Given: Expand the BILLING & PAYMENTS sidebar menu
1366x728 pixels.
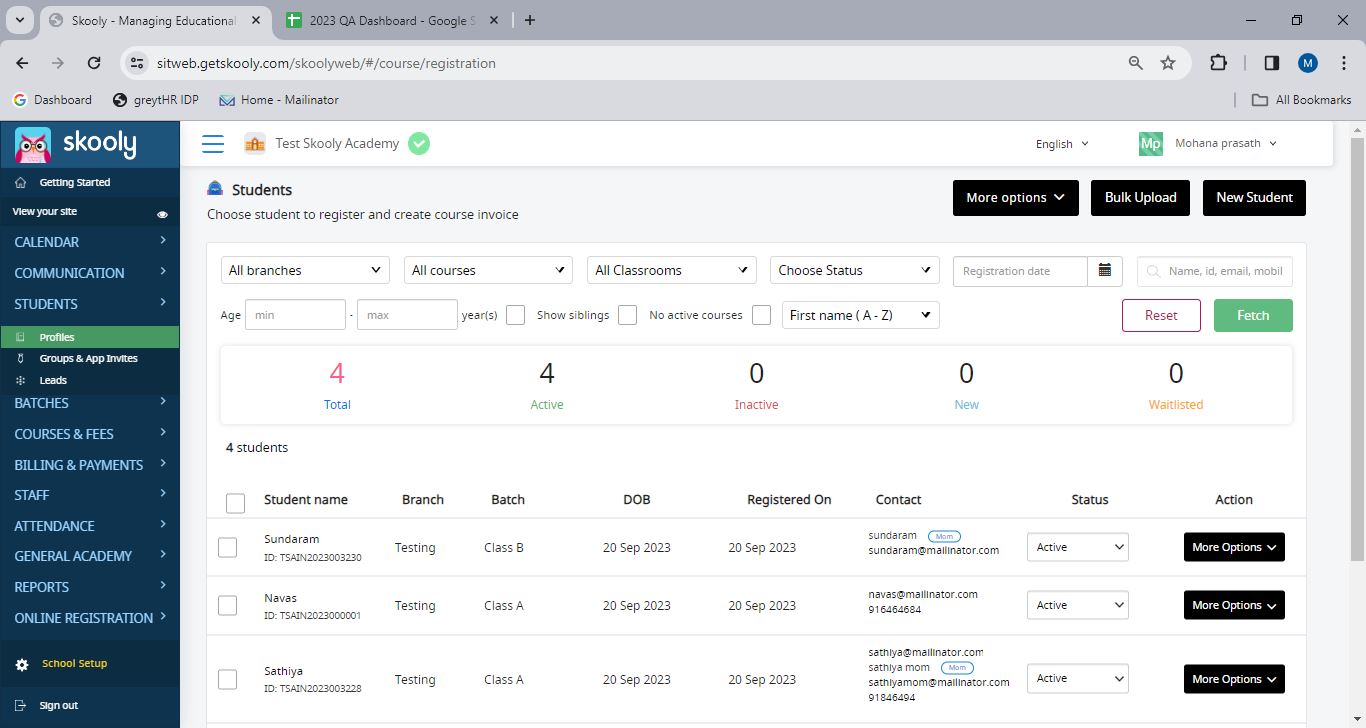Looking at the screenshot, I should [x=90, y=465].
